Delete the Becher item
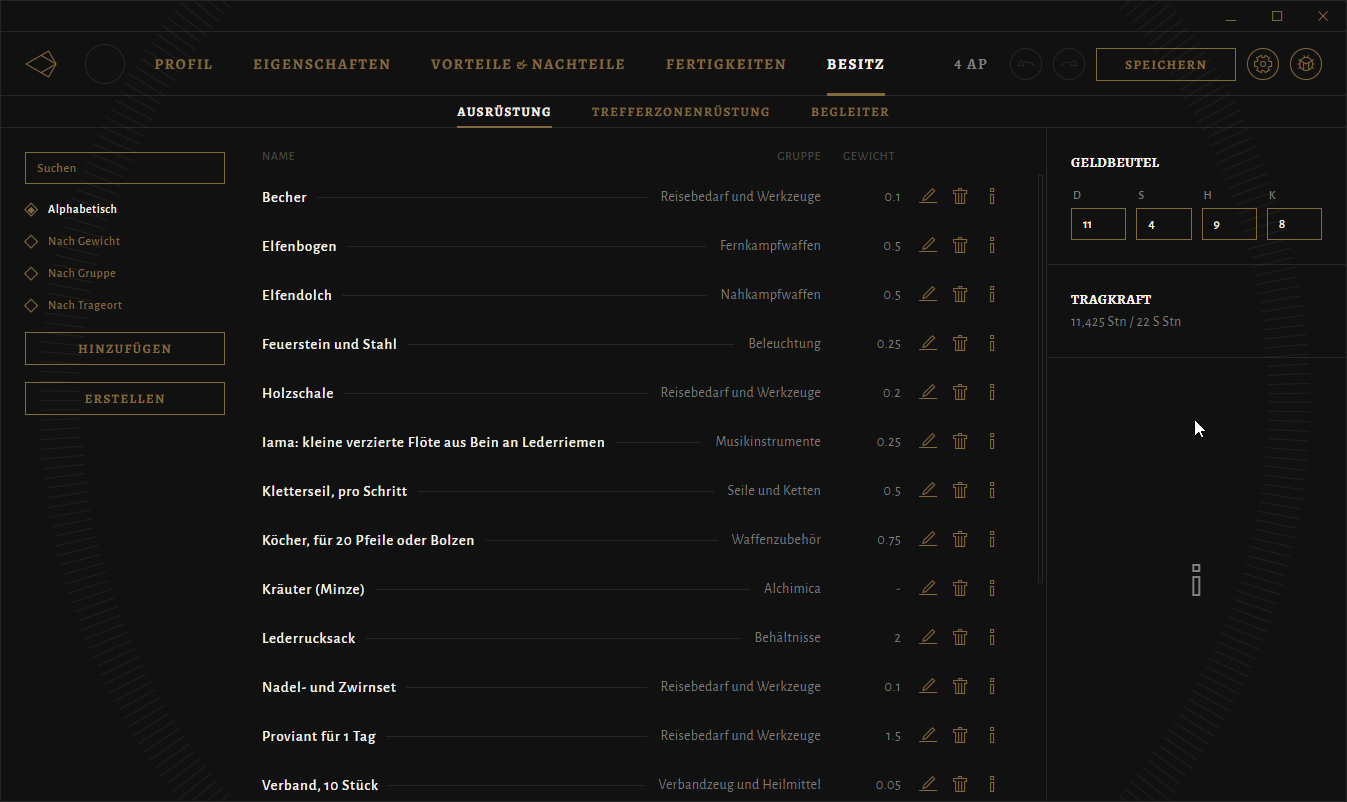The image size is (1347, 802). (960, 196)
